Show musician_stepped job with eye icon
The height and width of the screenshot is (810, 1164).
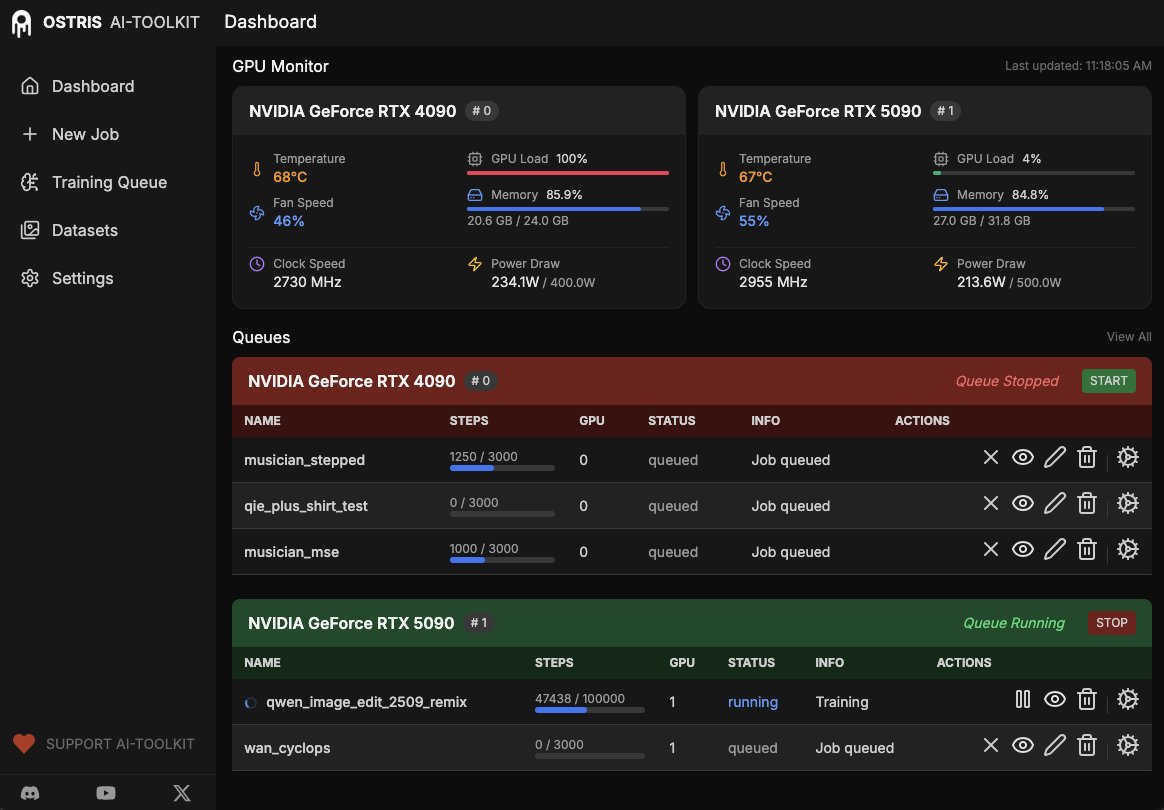point(1023,457)
